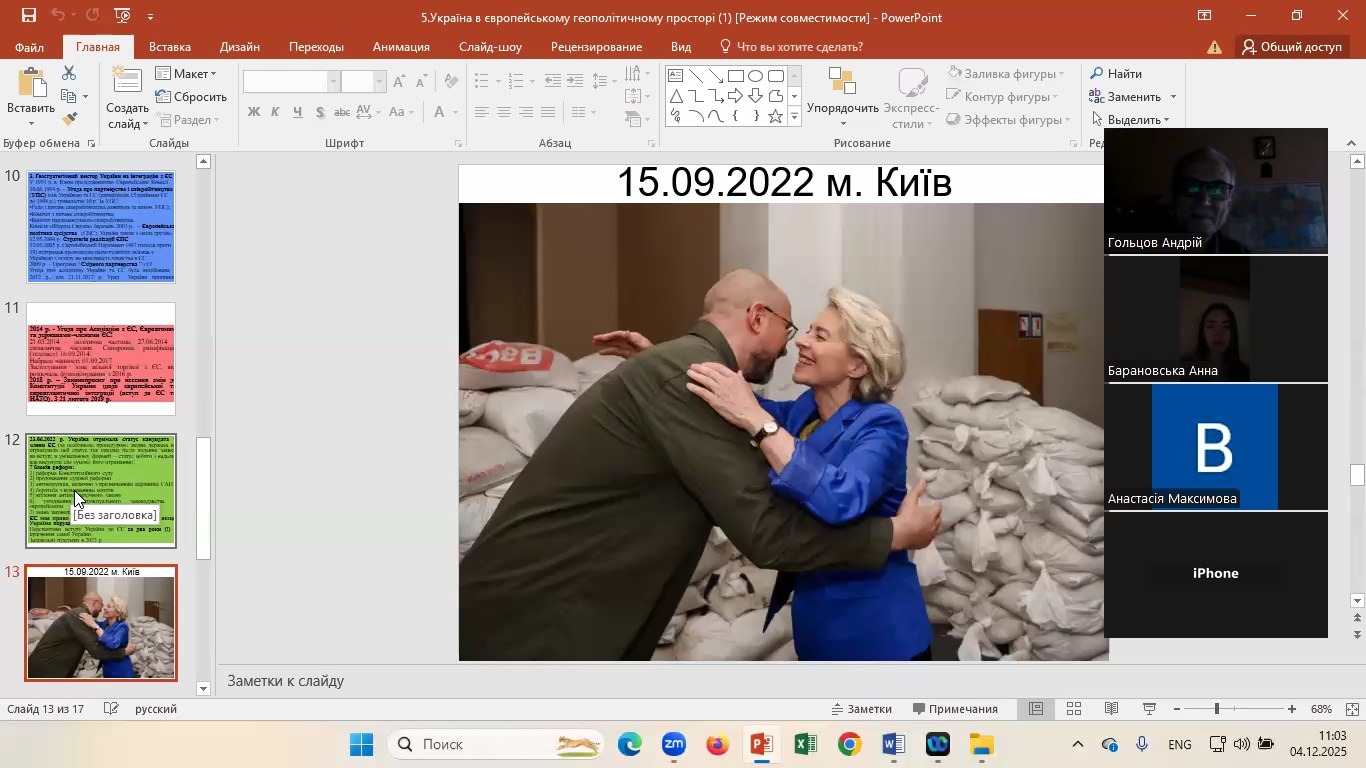Click the Paste clipboard icon
The image size is (1366, 768).
[31, 84]
